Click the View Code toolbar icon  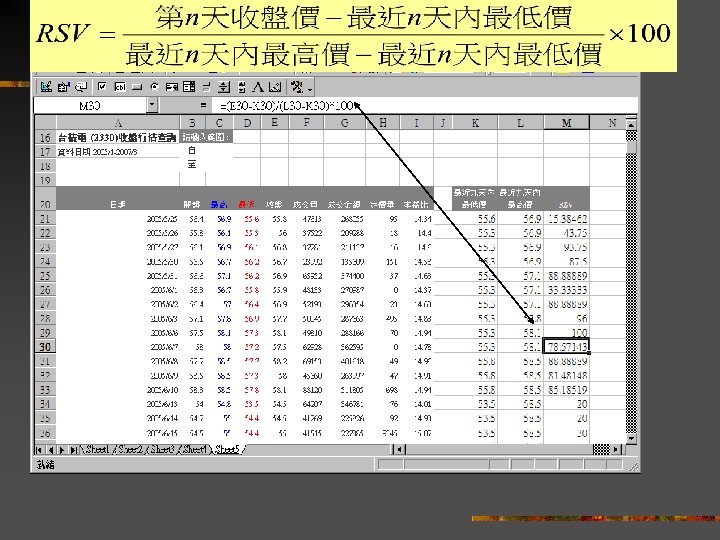(x=81, y=87)
